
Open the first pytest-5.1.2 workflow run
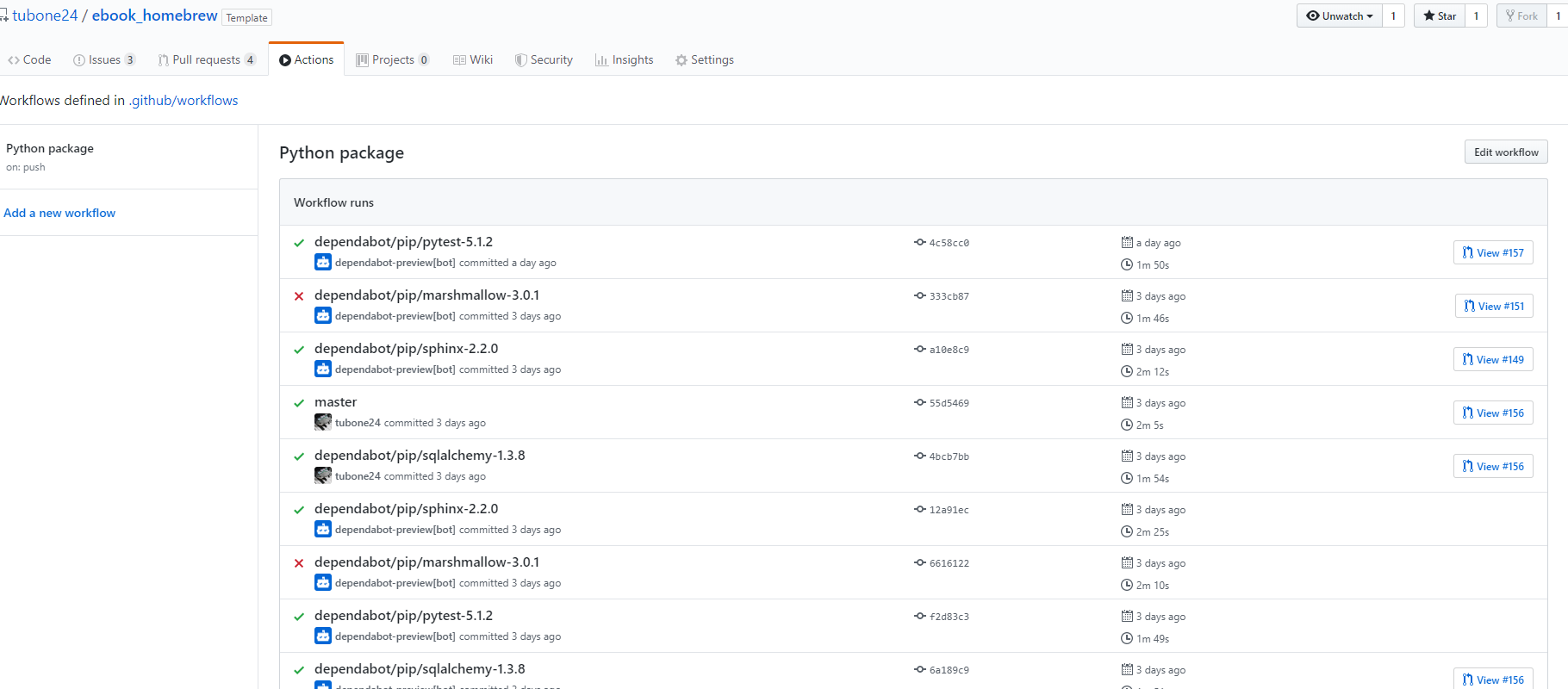[403, 242]
